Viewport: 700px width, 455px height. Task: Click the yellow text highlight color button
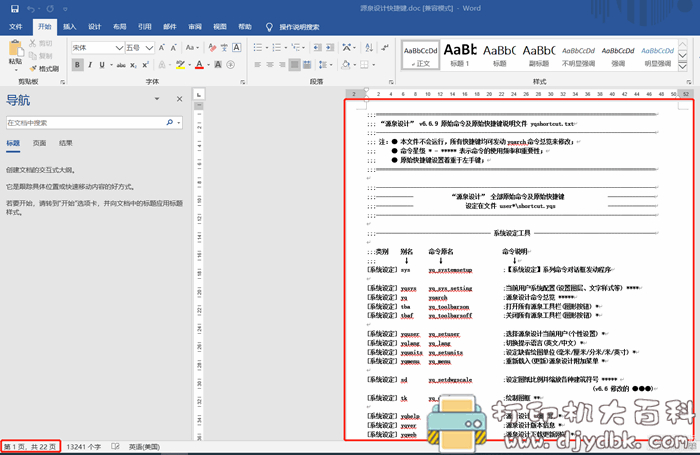[x=180, y=65]
